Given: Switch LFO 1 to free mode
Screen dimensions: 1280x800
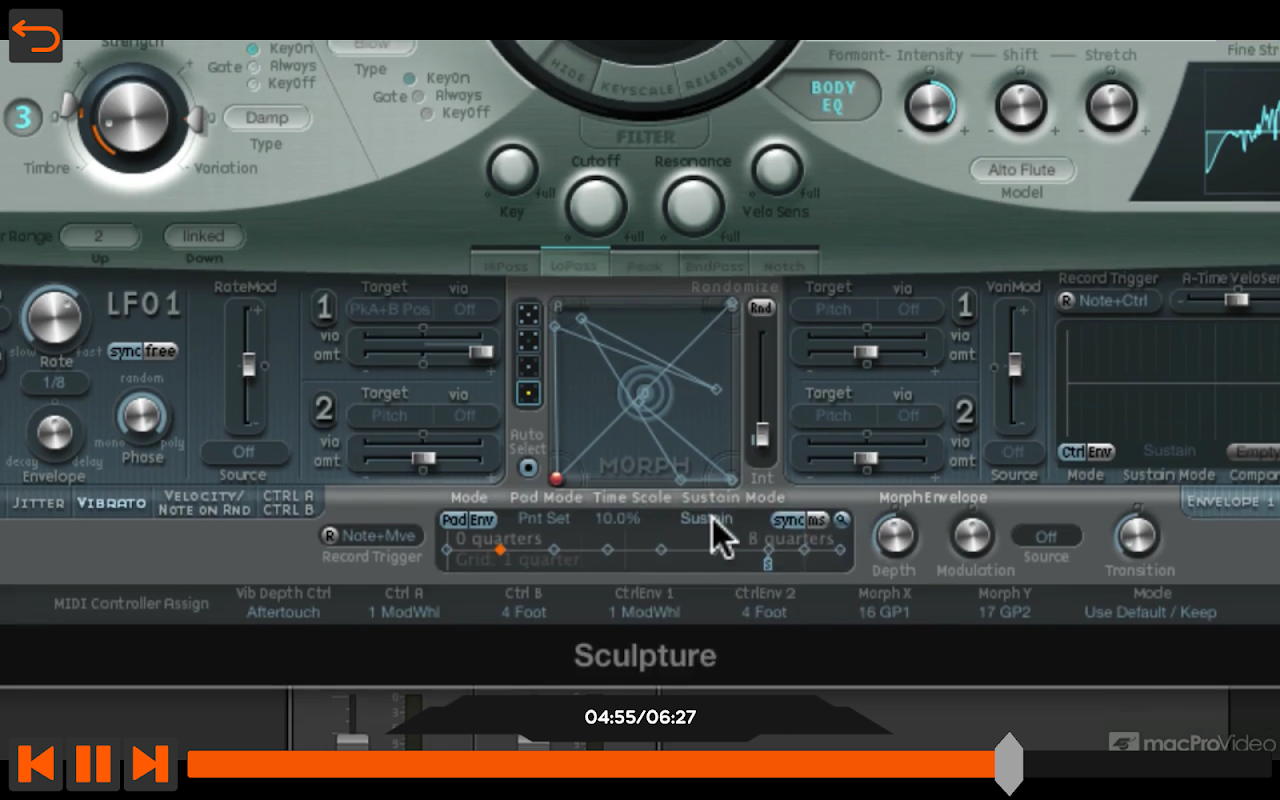Looking at the screenshot, I should click(x=160, y=351).
